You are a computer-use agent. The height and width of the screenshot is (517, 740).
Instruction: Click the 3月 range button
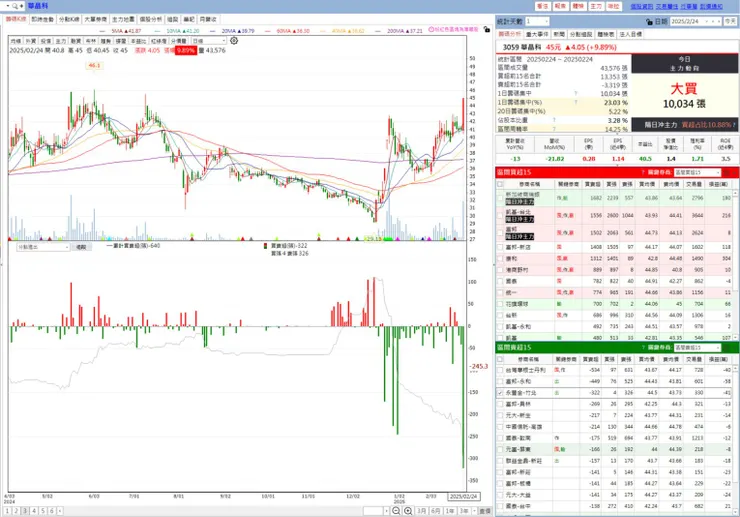[x=421, y=511]
